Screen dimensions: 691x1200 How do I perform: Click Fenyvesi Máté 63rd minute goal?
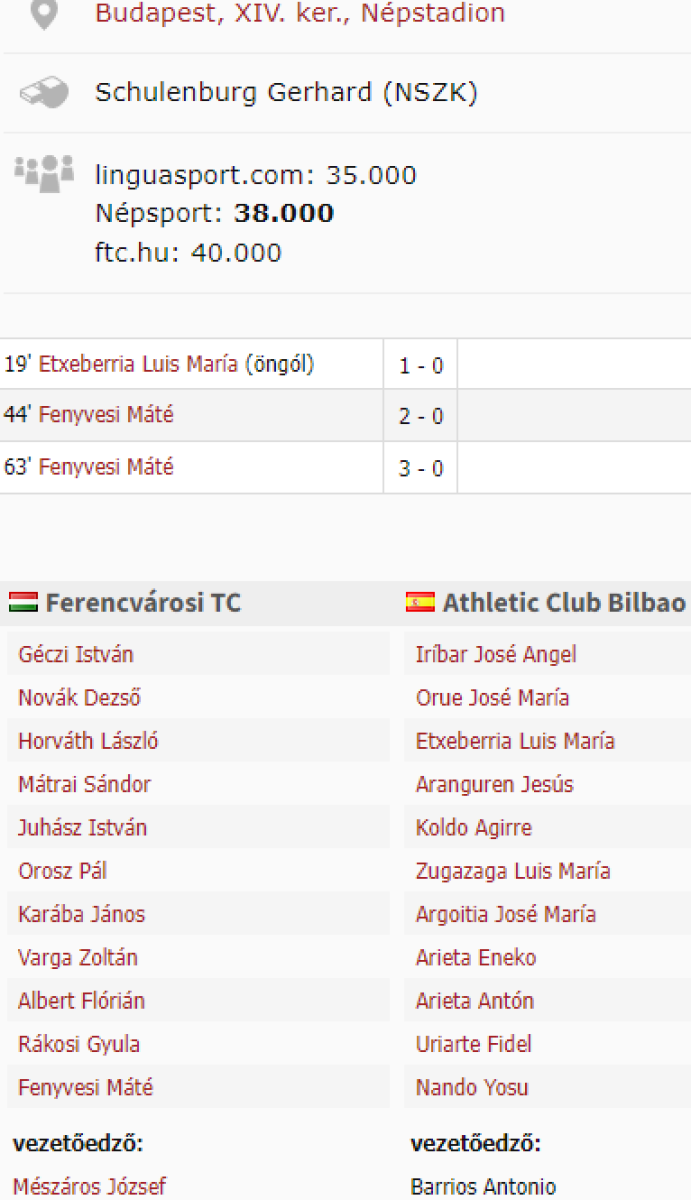106,467
